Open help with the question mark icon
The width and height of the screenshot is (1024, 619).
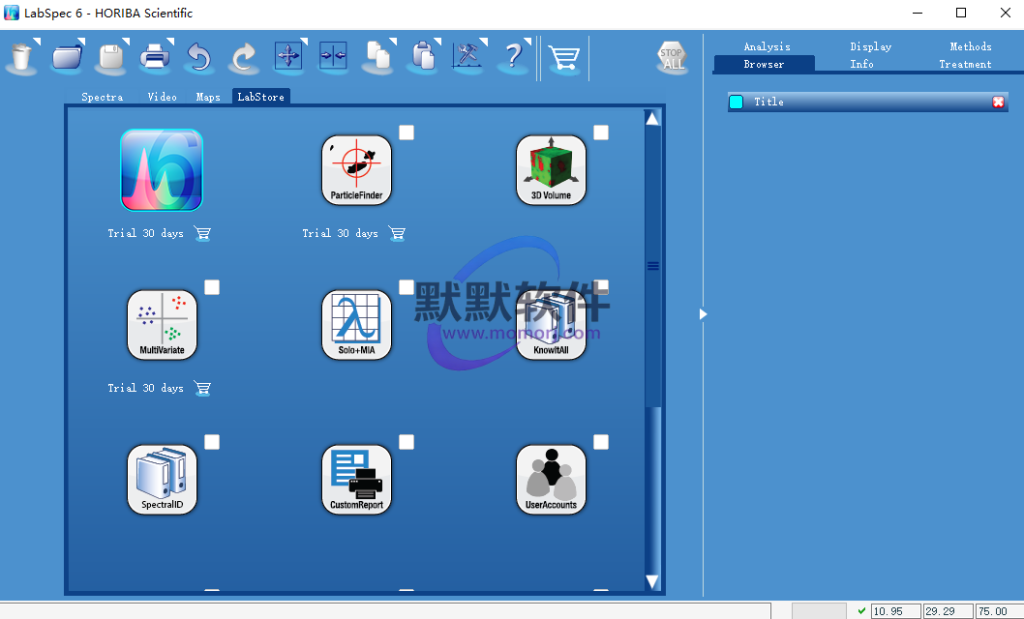pyautogui.click(x=514, y=57)
